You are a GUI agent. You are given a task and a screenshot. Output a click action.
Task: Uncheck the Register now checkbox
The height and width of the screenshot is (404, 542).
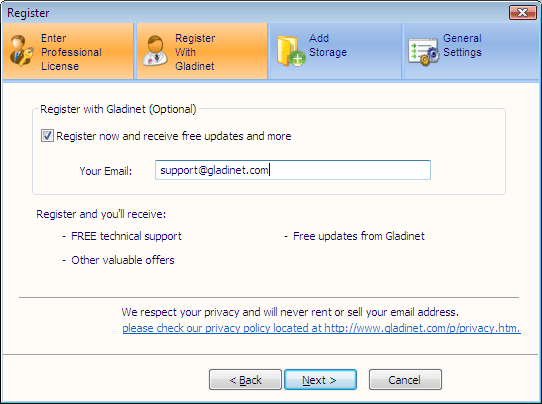[47, 135]
